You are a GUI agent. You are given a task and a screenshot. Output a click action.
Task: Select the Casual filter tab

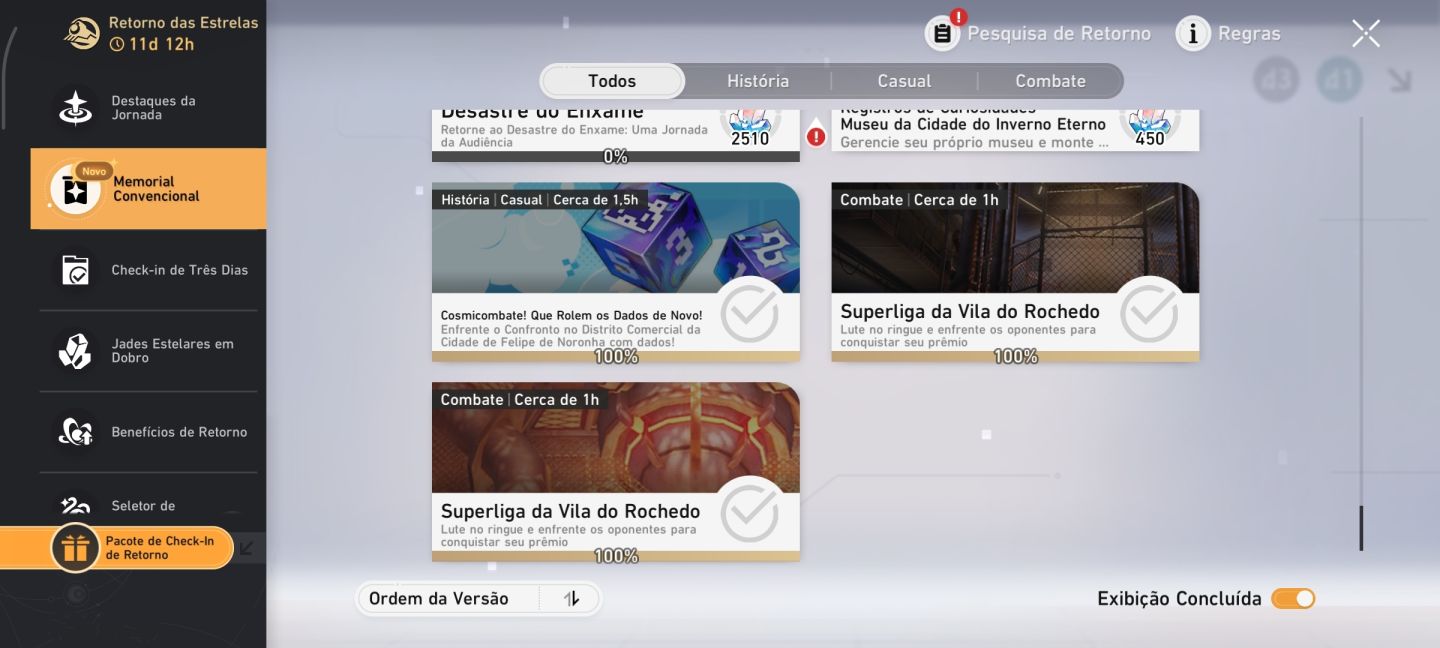(904, 81)
